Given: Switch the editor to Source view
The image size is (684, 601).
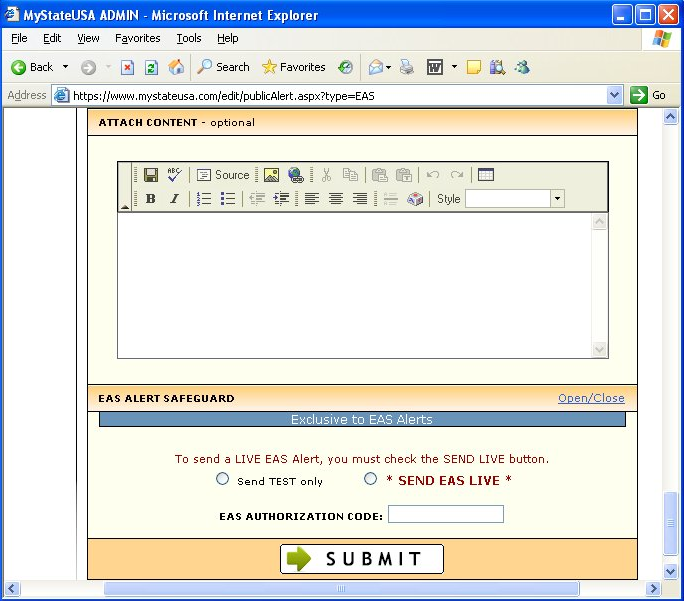Looking at the screenshot, I should point(223,175).
